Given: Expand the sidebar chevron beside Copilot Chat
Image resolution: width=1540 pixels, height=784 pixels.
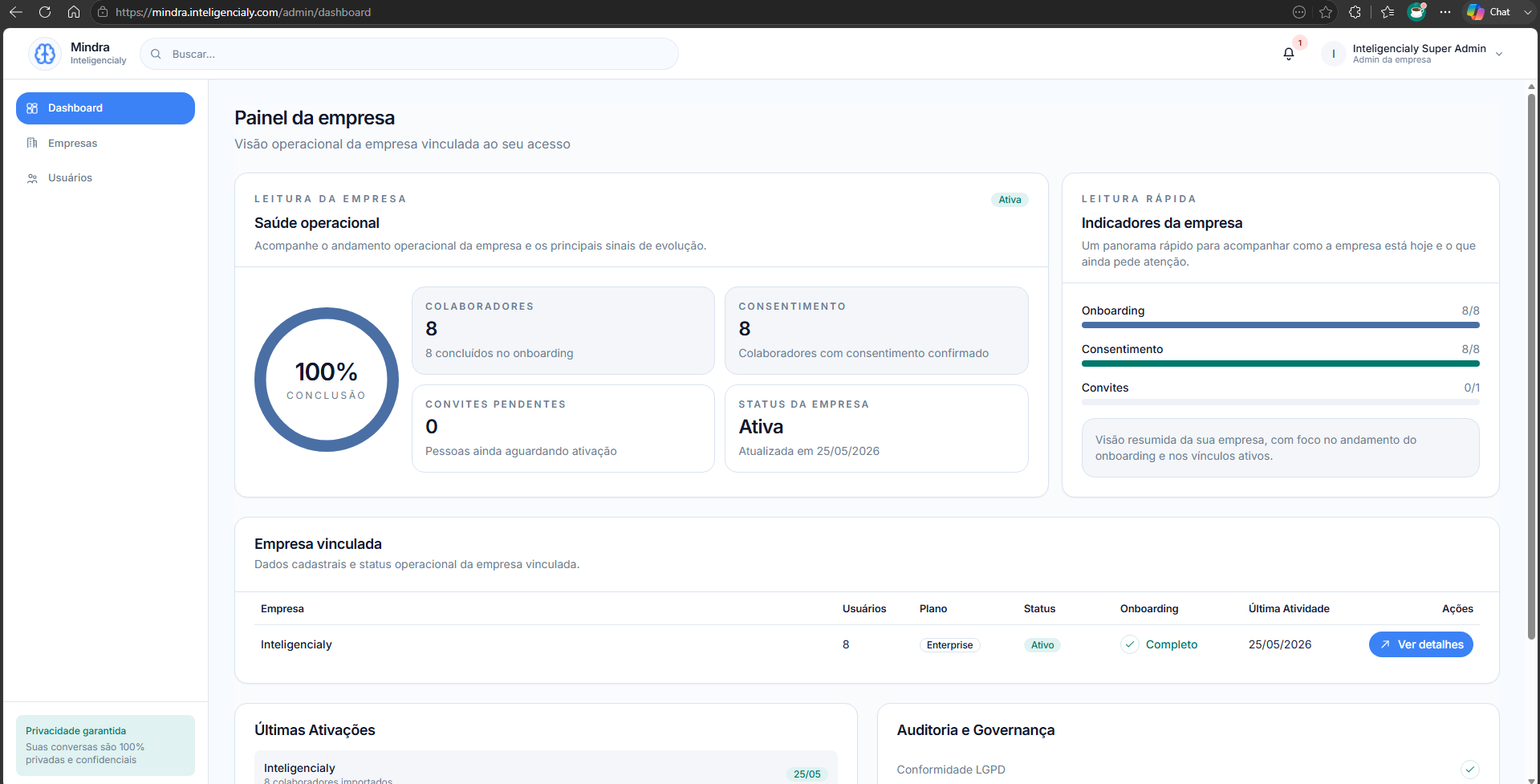Looking at the screenshot, I should 1528,12.
